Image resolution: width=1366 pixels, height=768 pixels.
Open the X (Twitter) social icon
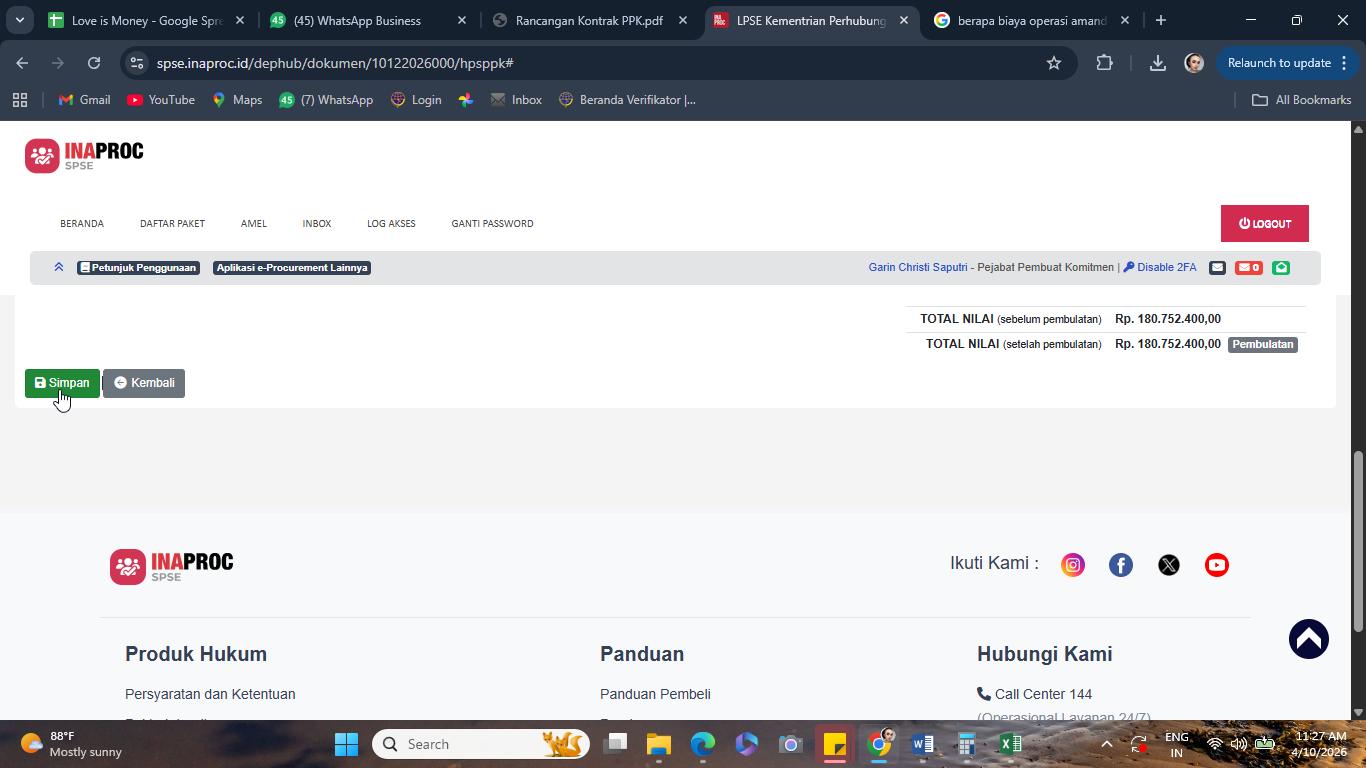click(1169, 565)
